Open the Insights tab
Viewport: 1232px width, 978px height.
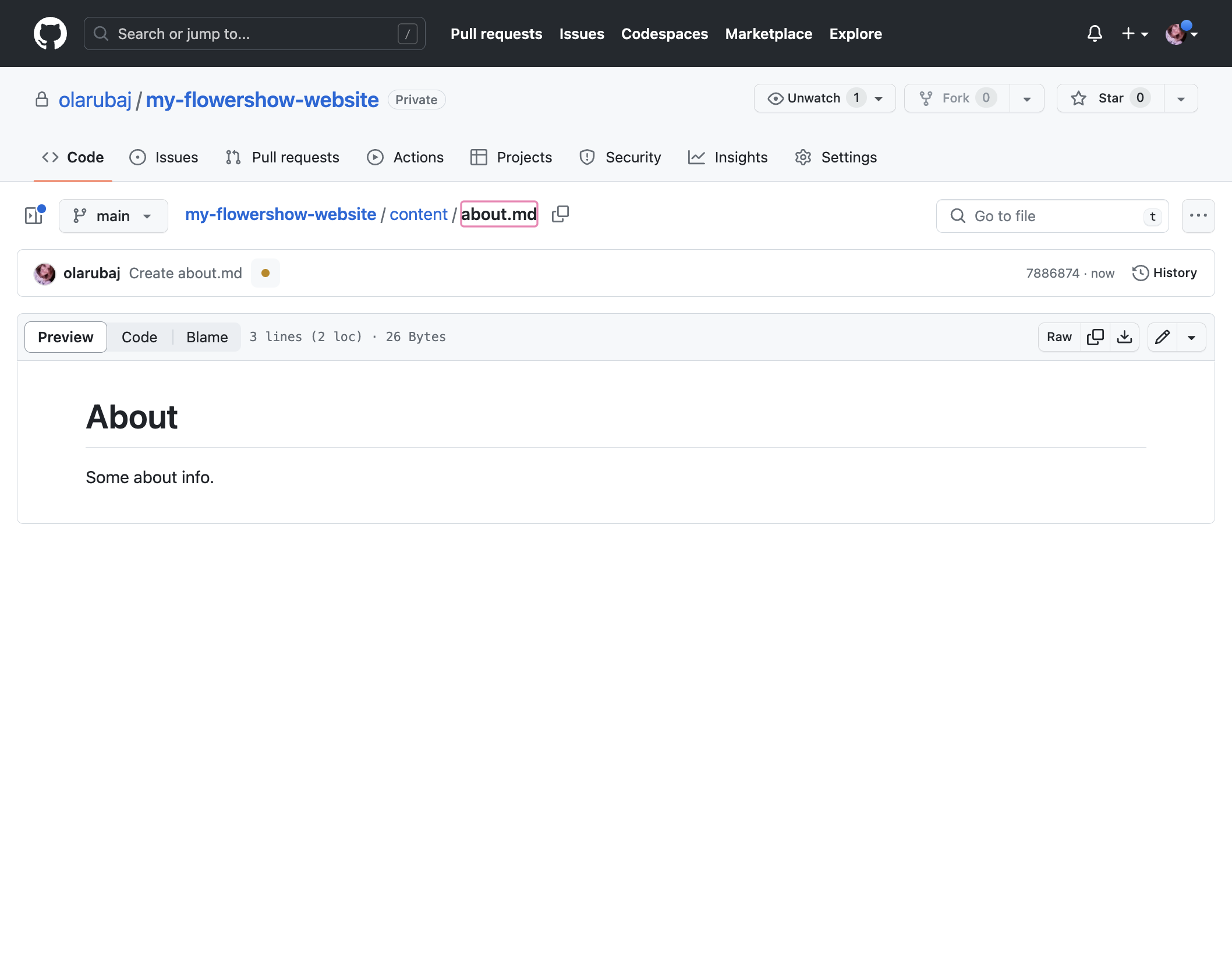click(x=728, y=157)
